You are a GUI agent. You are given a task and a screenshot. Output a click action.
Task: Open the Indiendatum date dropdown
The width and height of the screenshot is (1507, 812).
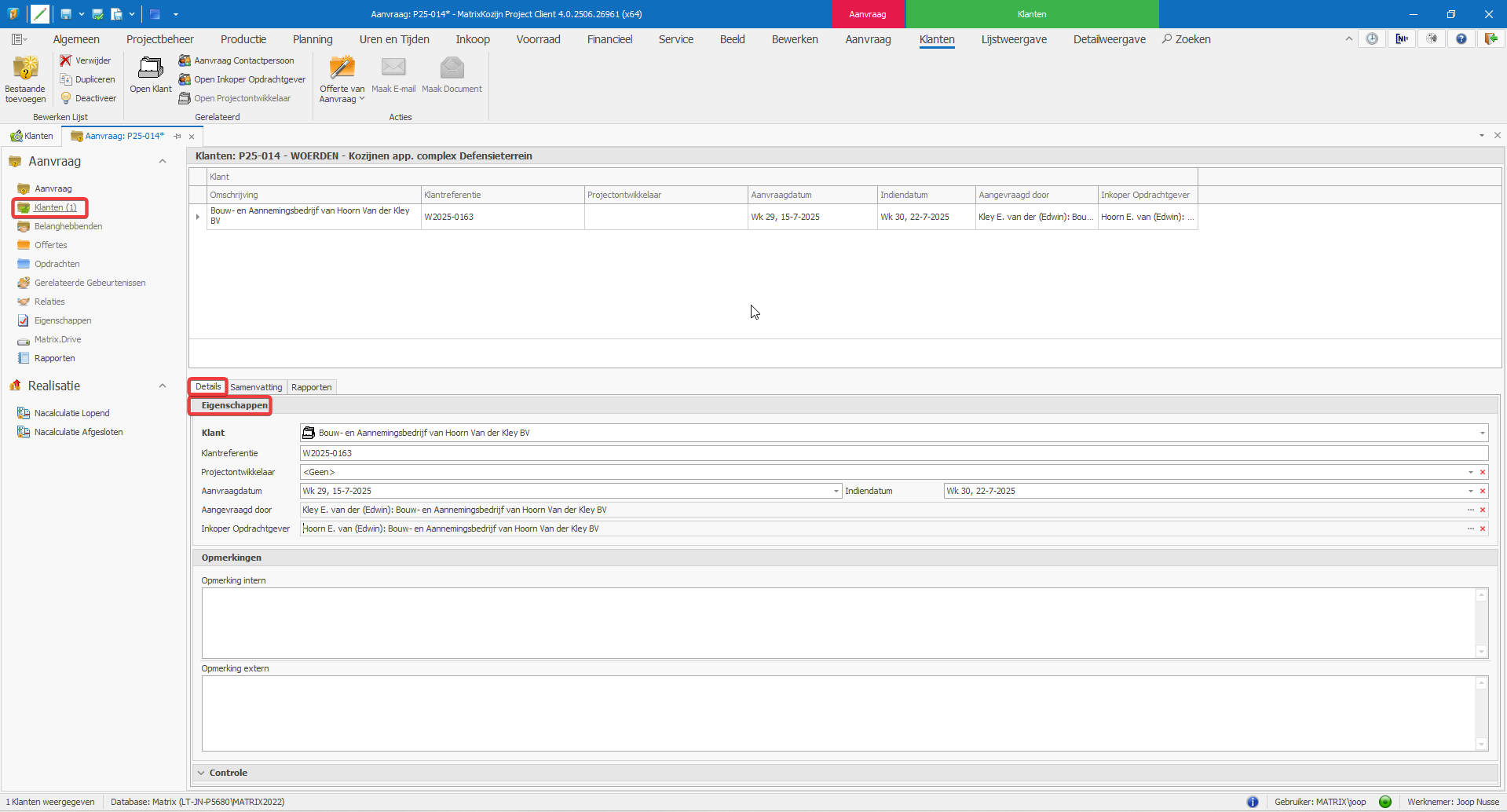pyautogui.click(x=1471, y=491)
